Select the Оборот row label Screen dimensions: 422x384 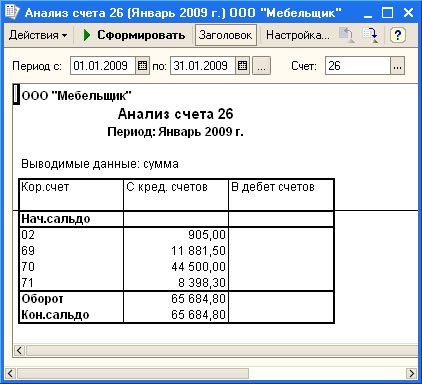pyautogui.click(x=42, y=299)
